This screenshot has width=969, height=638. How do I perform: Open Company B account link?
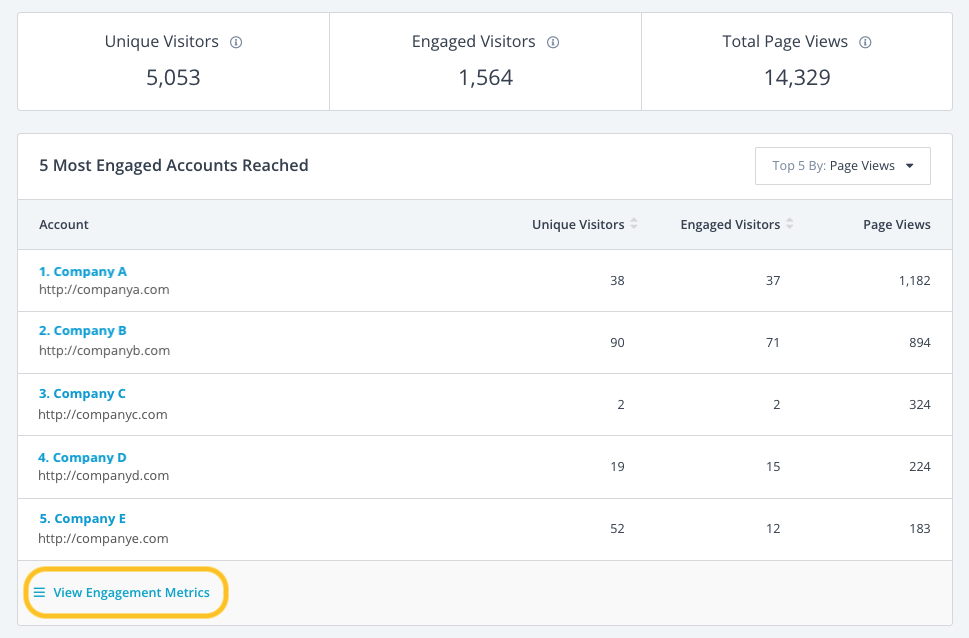point(83,331)
